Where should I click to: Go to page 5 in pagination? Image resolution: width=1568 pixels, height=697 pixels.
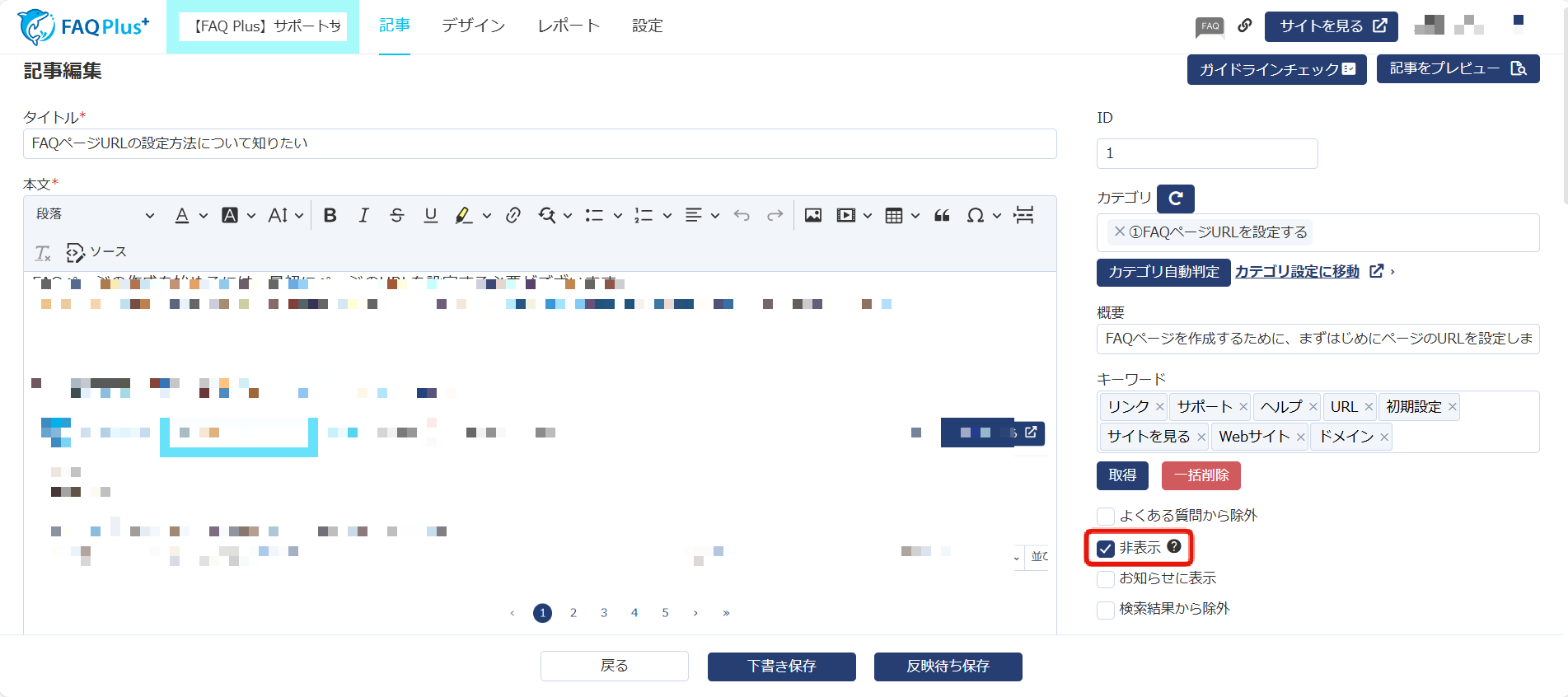tap(665, 613)
